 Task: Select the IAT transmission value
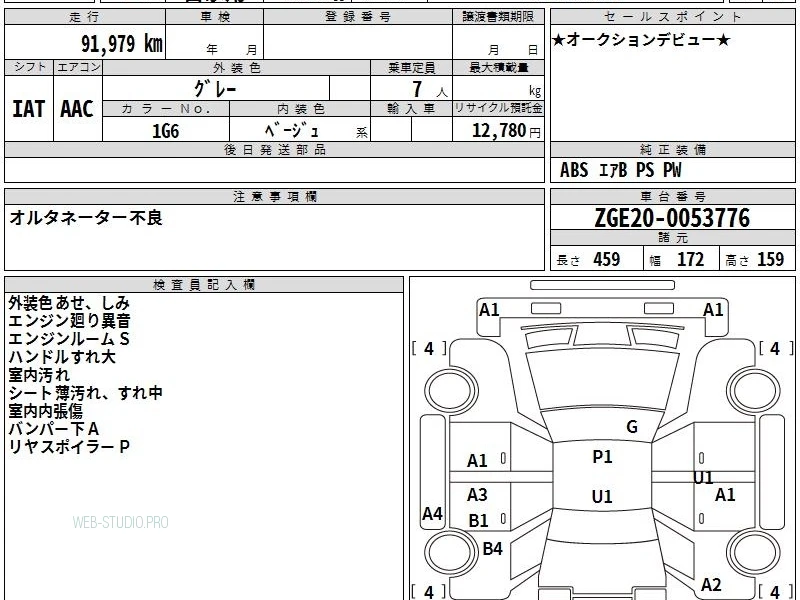click(29, 109)
